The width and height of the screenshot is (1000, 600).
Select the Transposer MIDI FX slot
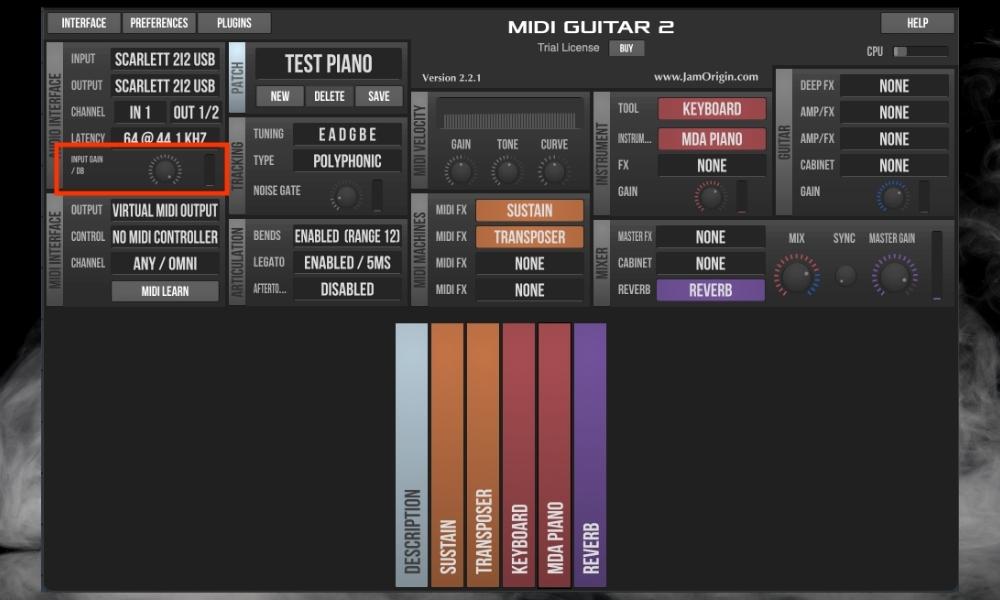[x=529, y=237]
